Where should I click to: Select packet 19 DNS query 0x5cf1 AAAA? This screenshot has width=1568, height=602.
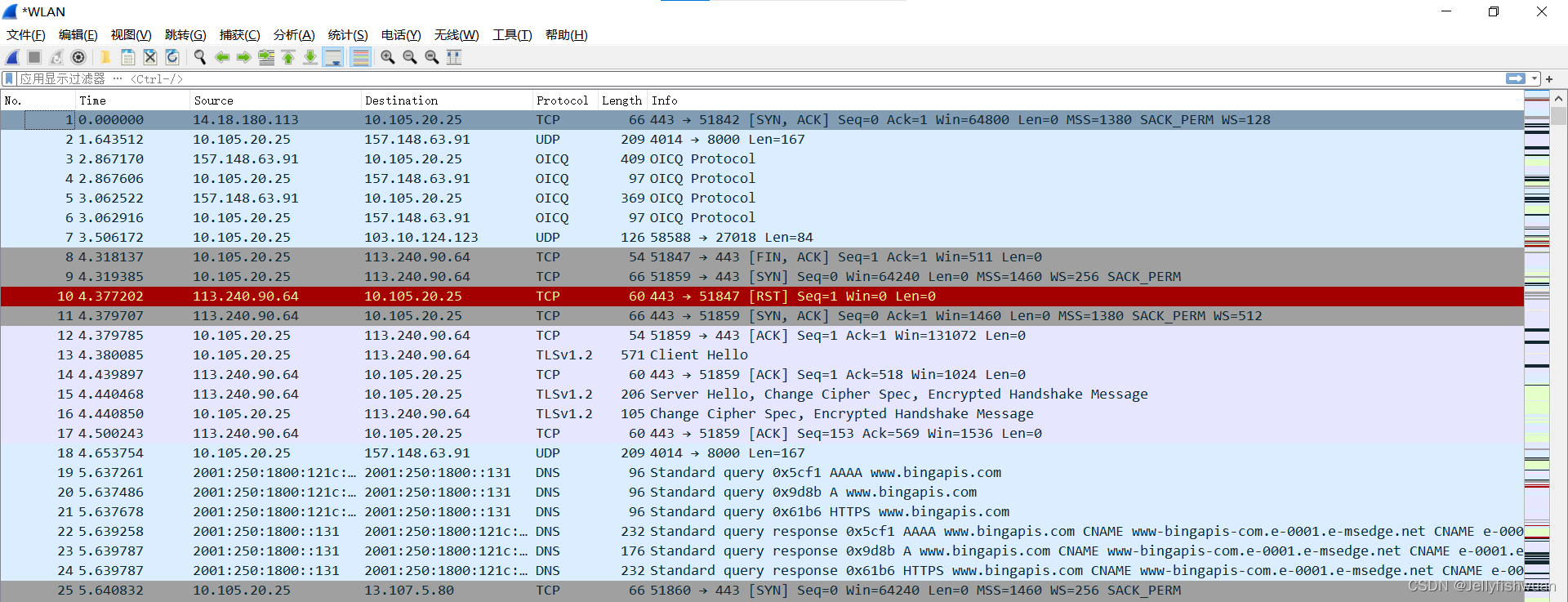(x=762, y=473)
